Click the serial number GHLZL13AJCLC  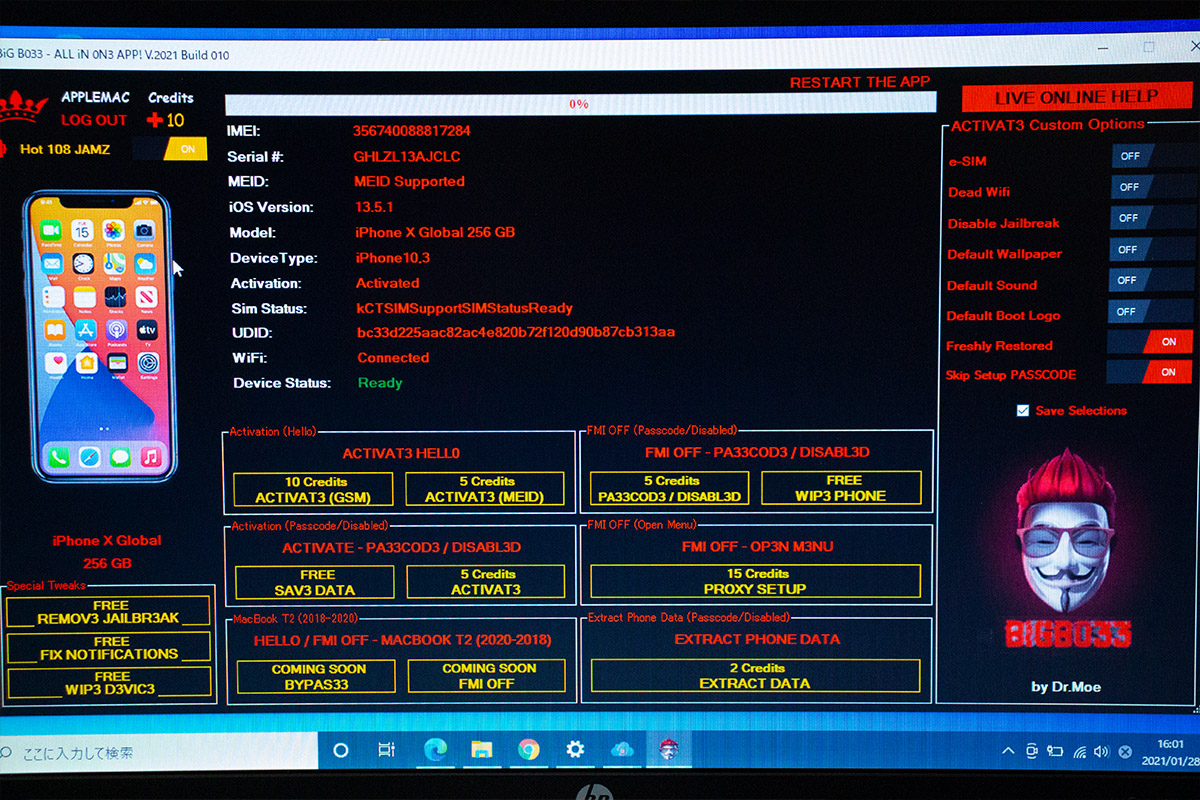[x=407, y=157]
